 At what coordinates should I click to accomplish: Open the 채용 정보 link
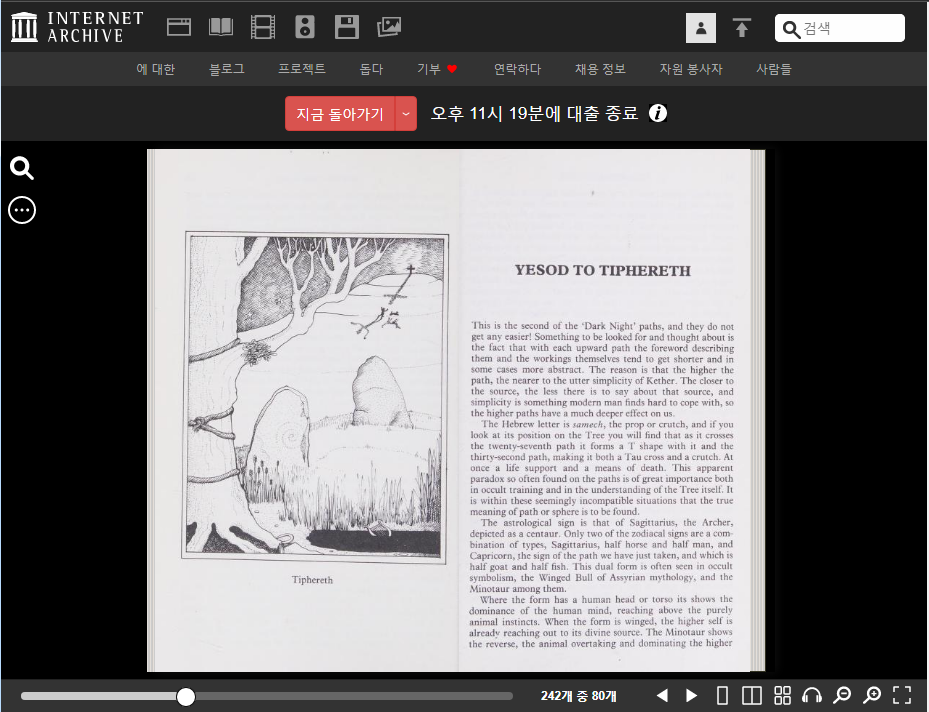click(x=601, y=69)
